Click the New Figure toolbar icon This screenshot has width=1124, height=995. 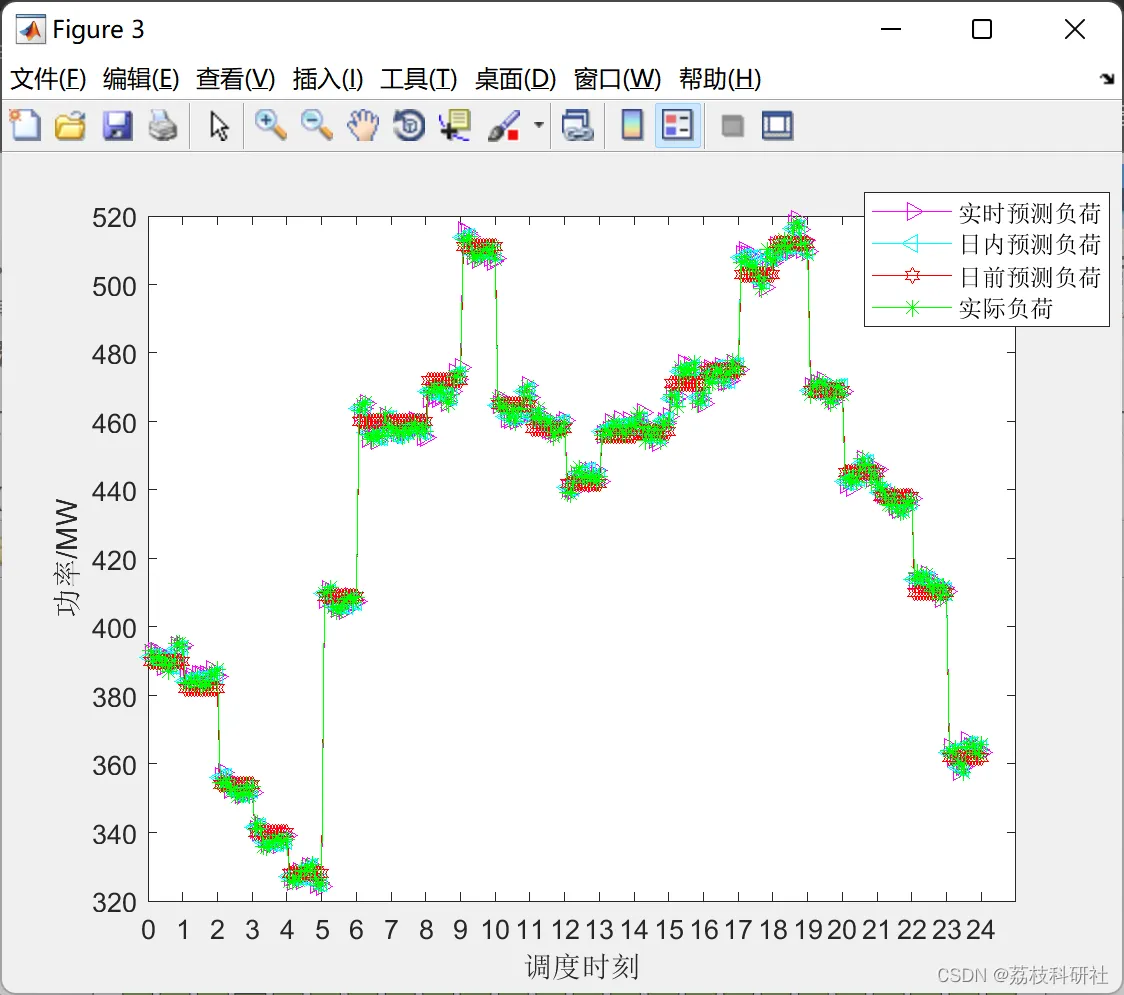click(25, 125)
